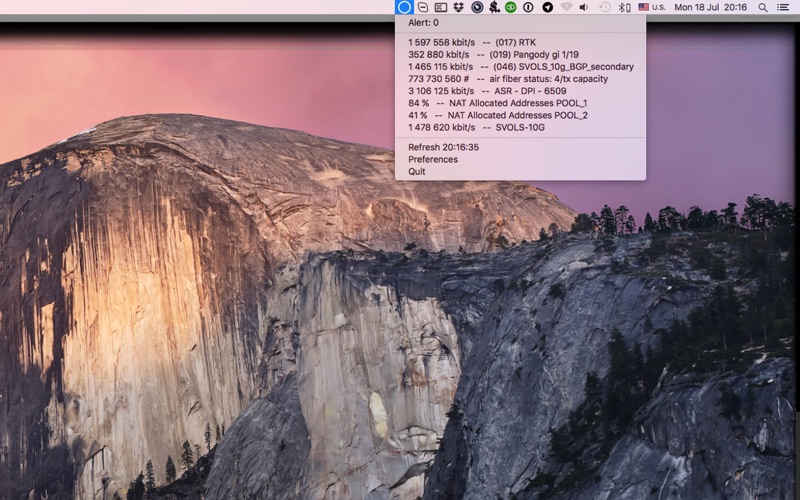Open the Bluetooth battery status icon
Screen dimensions: 800x500
pos(624,7)
